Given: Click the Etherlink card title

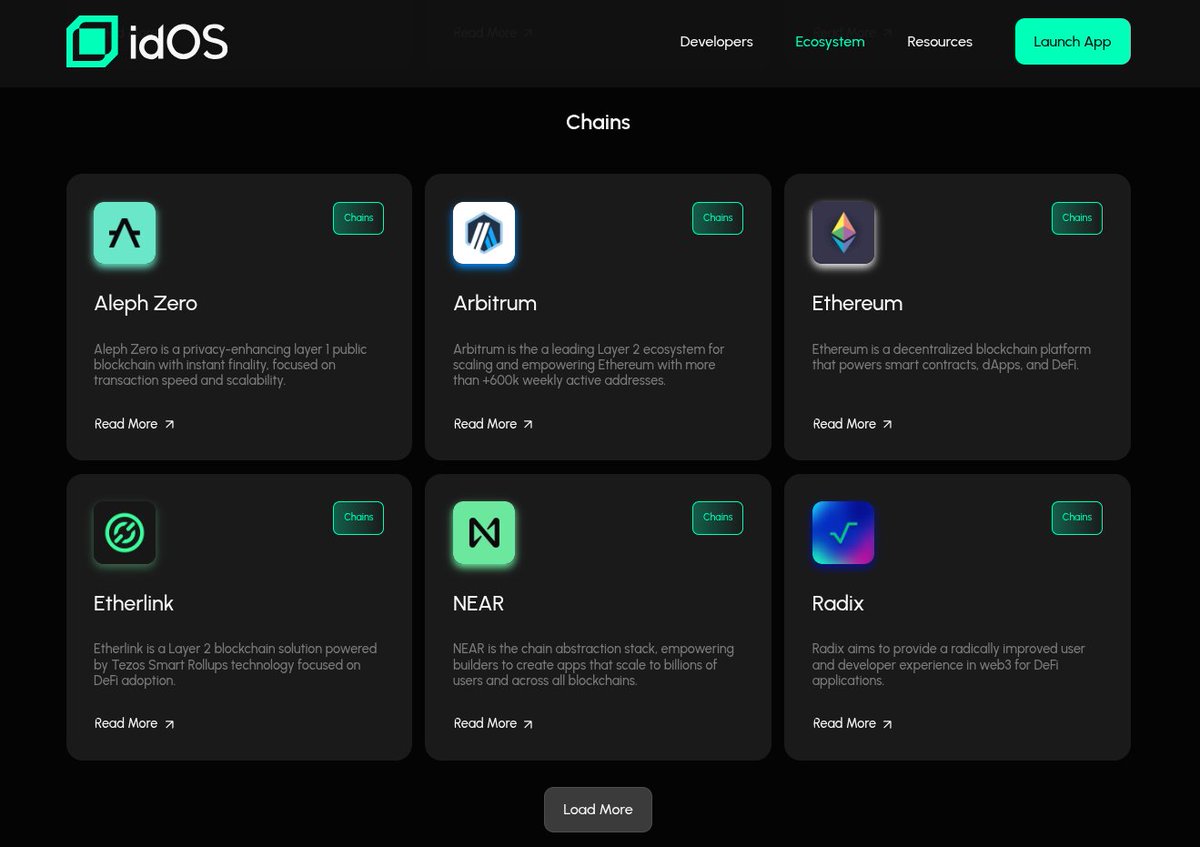Looking at the screenshot, I should pyautogui.click(x=133, y=604).
